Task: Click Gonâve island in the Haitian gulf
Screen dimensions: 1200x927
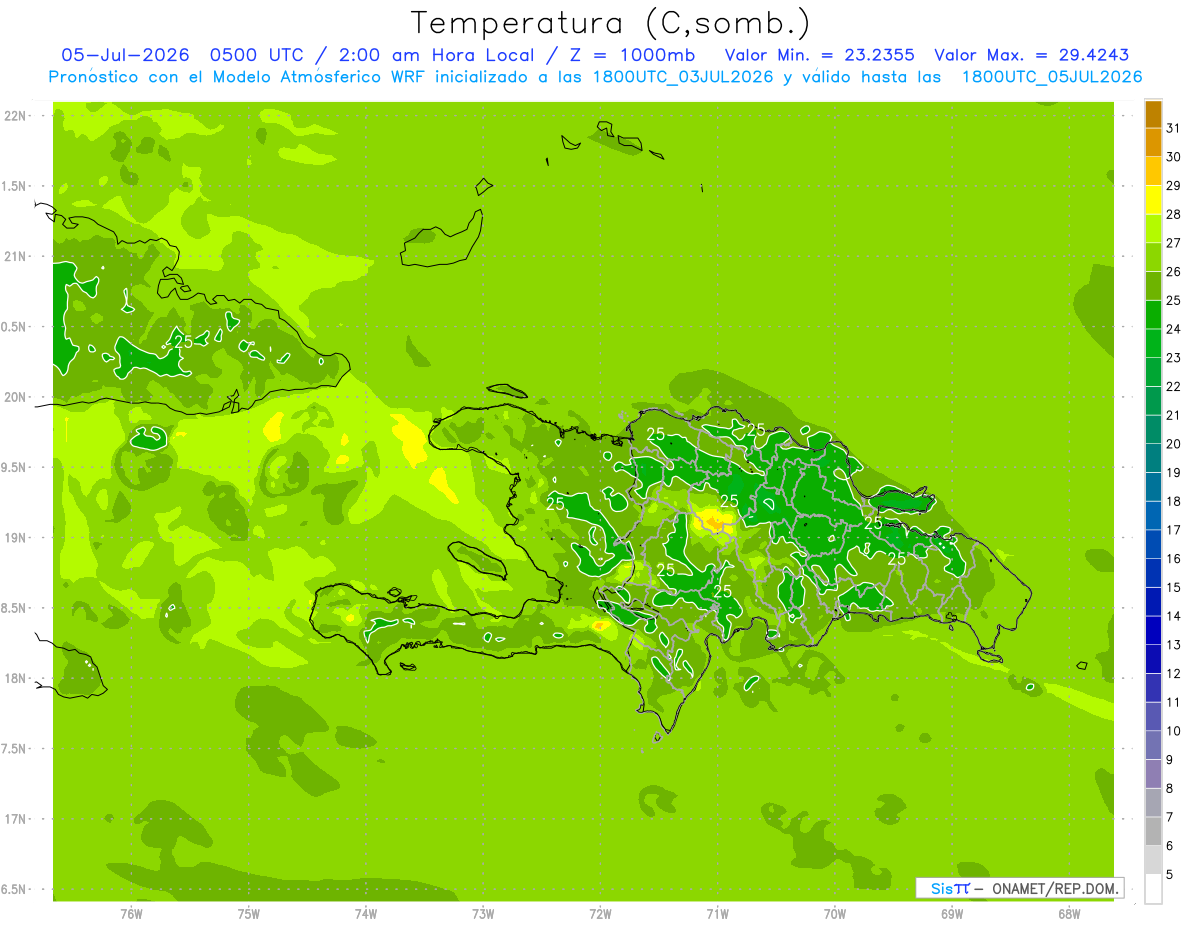Action: [x=475, y=559]
